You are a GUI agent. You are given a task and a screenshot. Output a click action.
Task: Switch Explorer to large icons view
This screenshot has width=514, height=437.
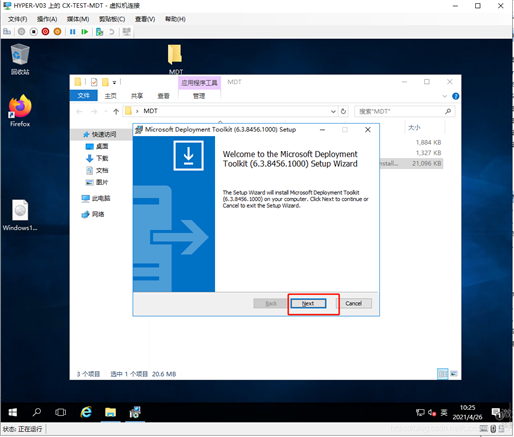(454, 374)
